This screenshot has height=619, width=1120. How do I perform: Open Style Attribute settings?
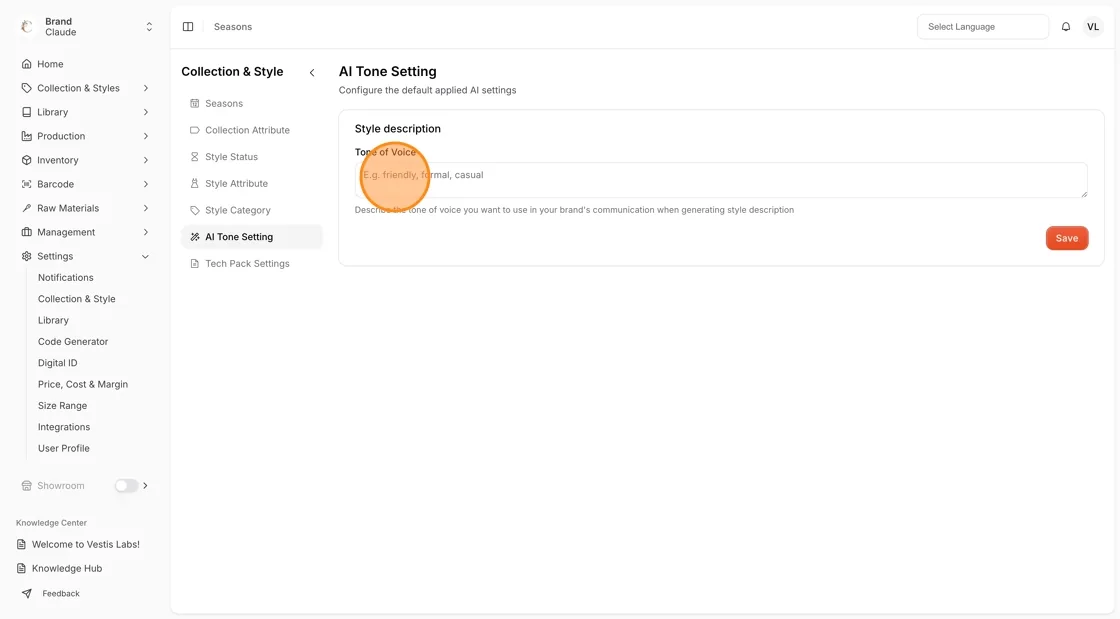(x=252, y=183)
